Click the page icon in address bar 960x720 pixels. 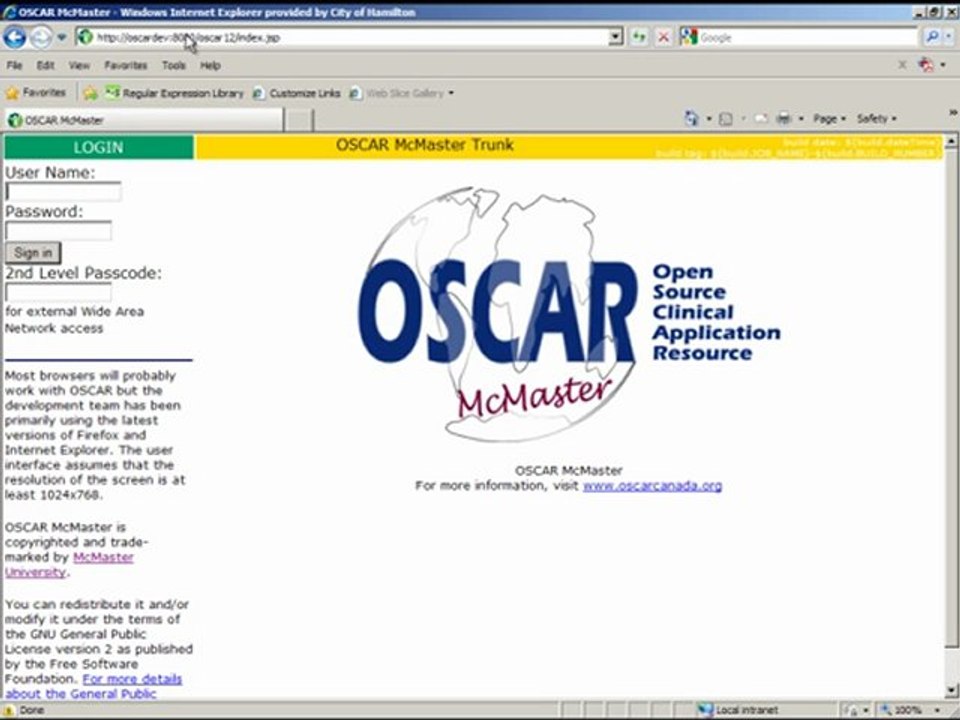click(85, 37)
